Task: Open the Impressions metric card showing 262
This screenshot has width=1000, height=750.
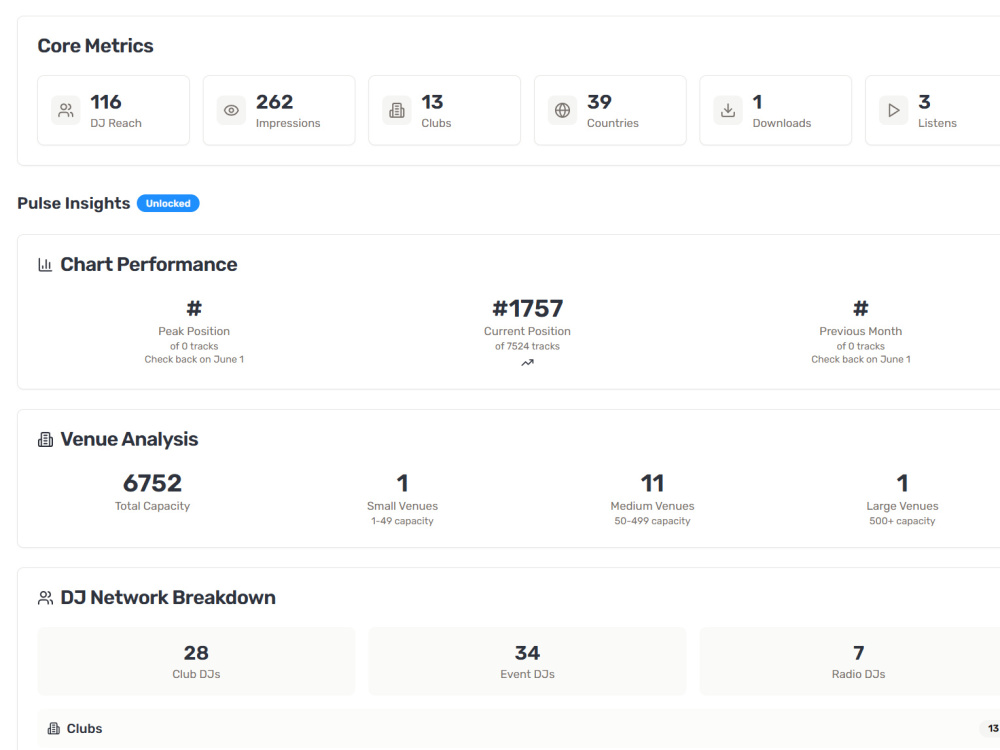Action: tap(279, 110)
